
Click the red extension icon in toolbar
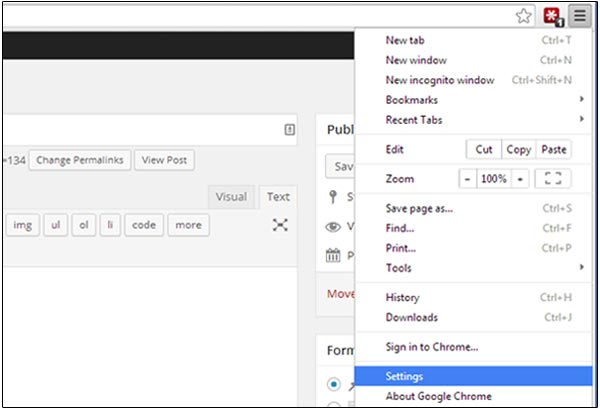pyautogui.click(x=553, y=16)
